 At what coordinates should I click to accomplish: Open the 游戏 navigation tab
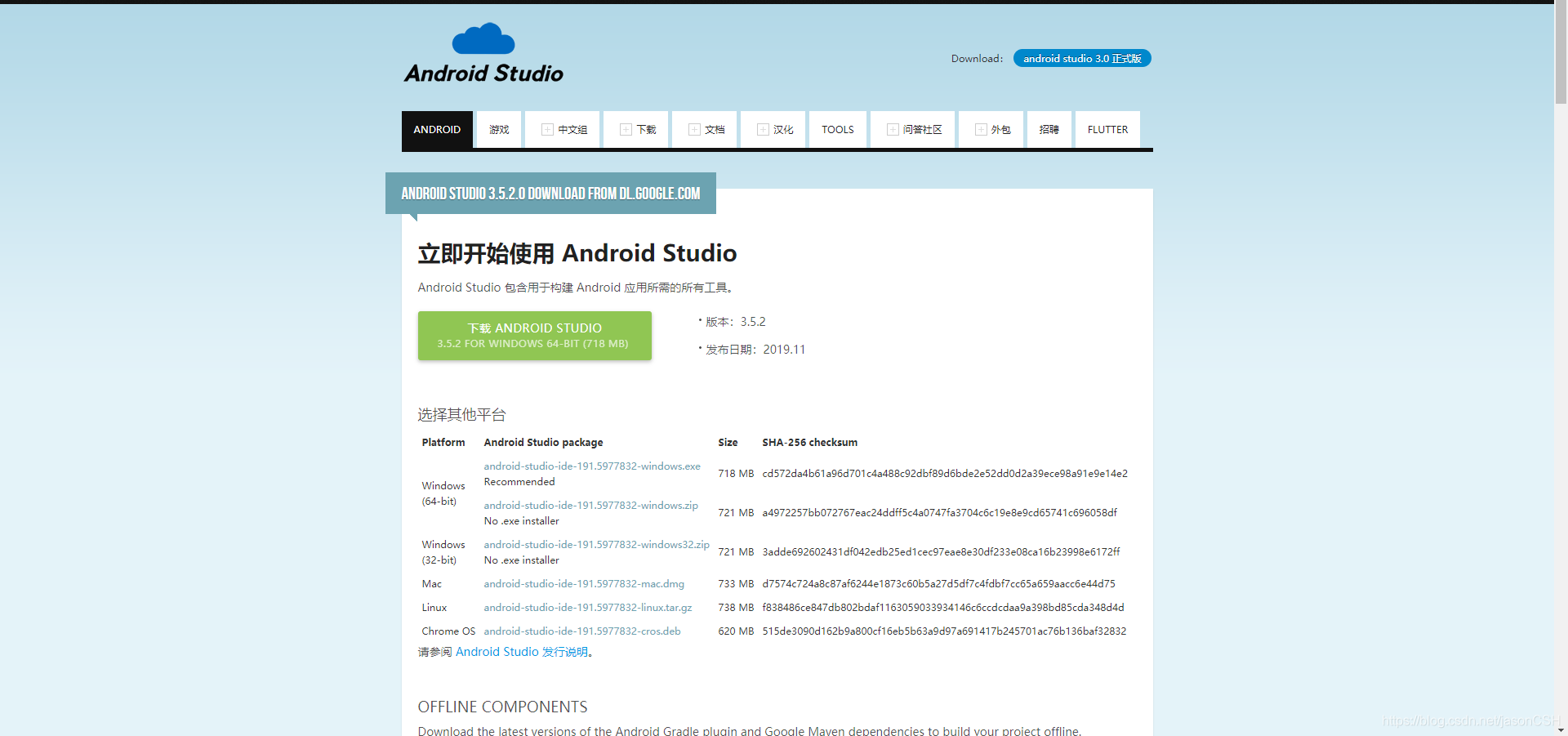[x=499, y=130]
